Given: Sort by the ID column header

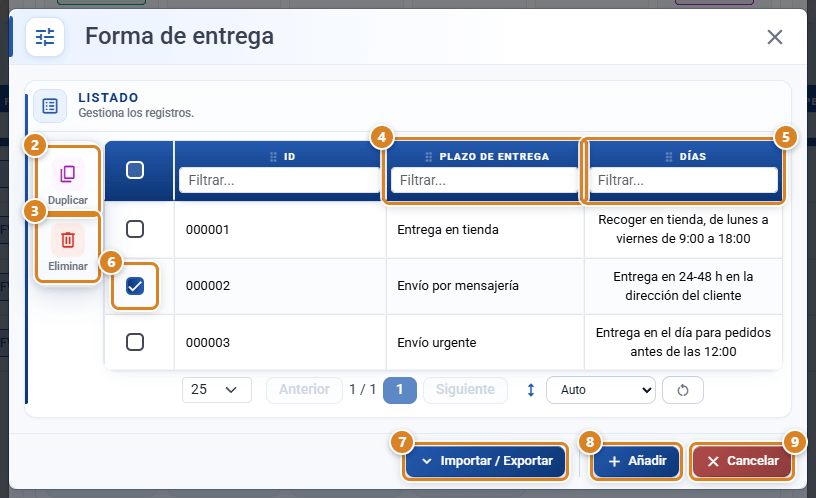Looking at the screenshot, I should pos(289,157).
